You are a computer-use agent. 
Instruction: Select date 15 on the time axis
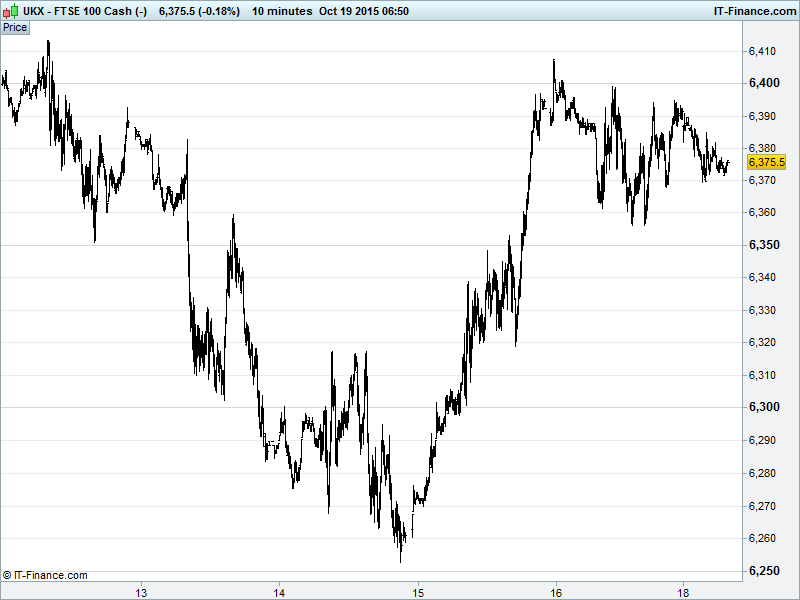(418, 590)
